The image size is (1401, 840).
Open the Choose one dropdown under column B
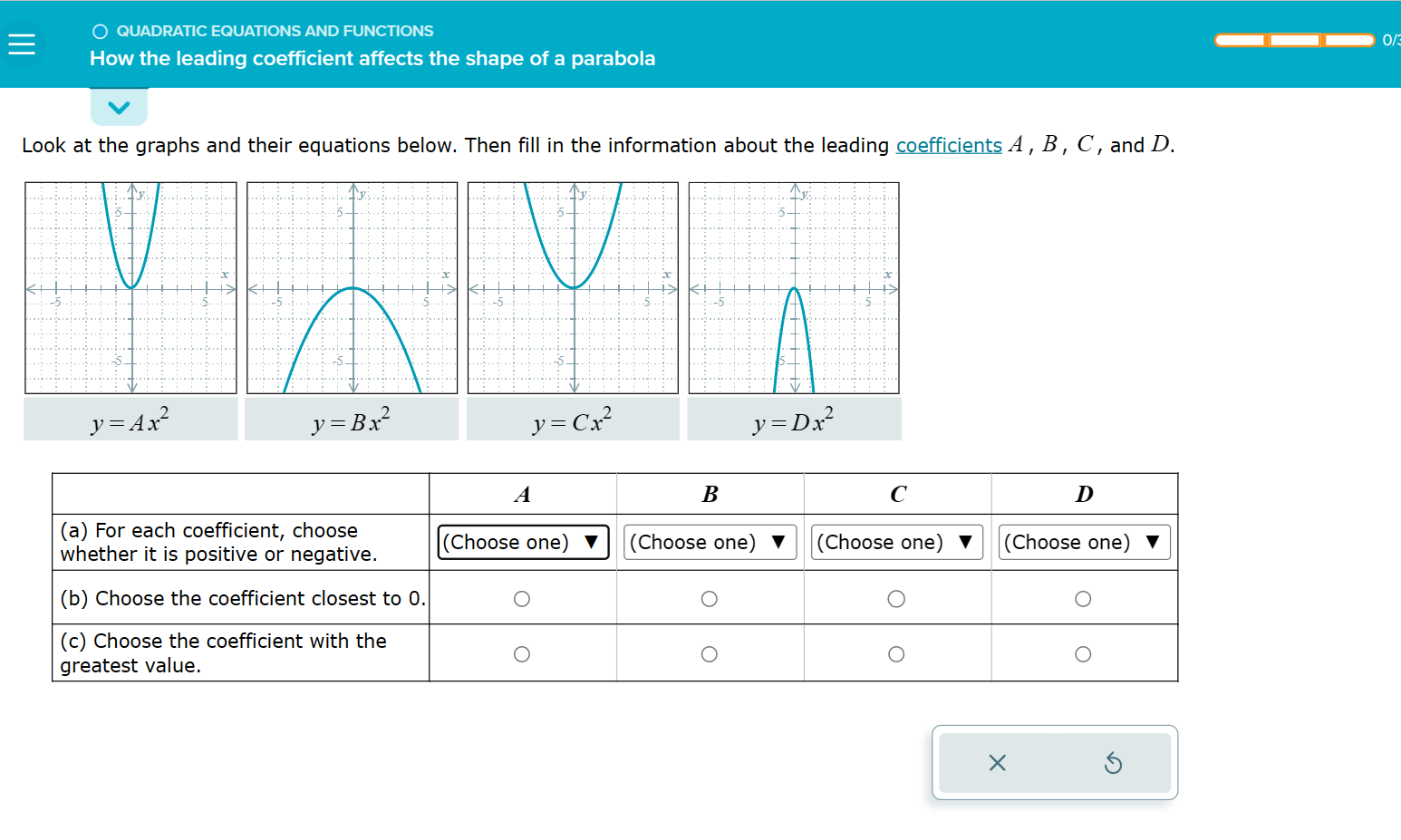[x=709, y=542]
